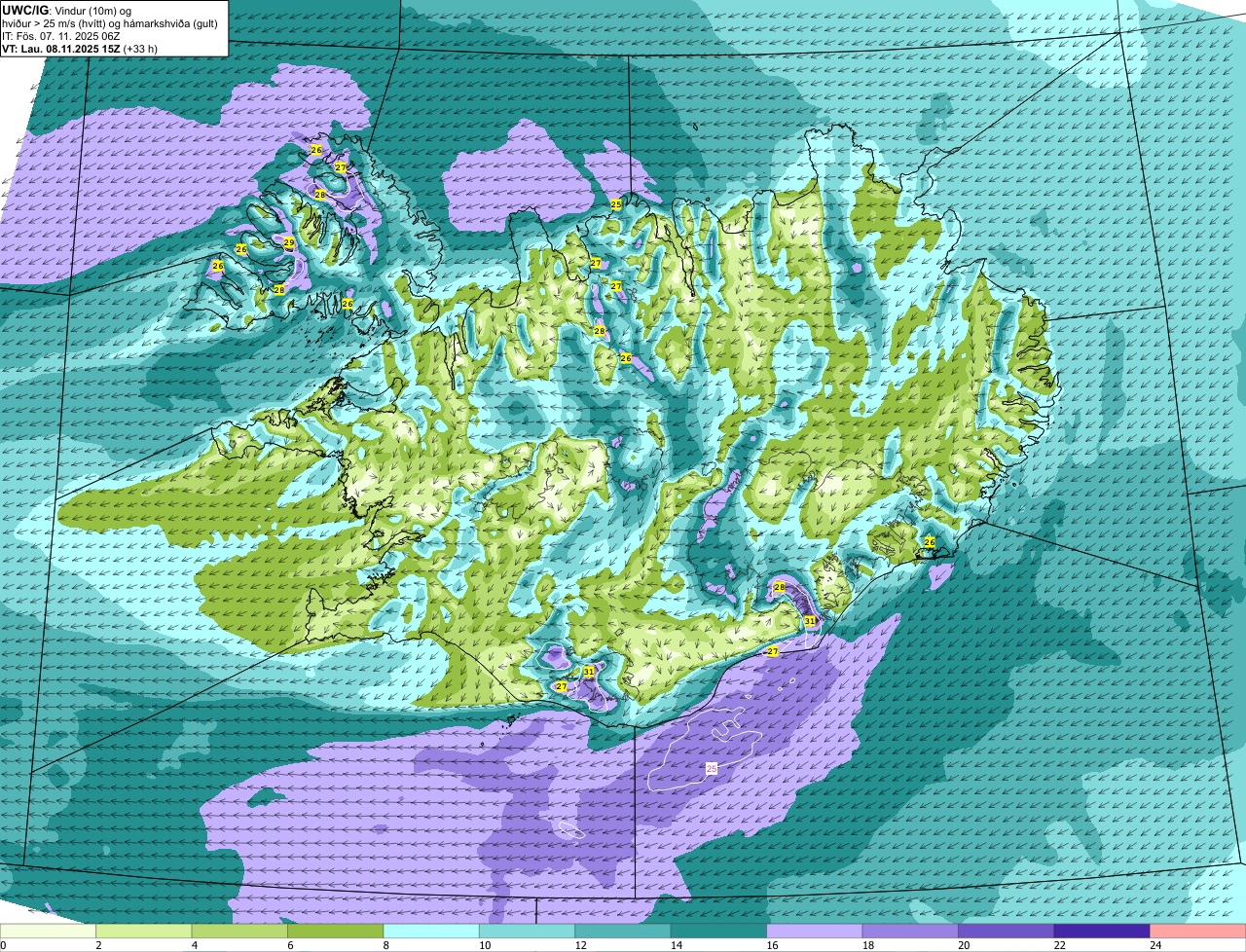Click the scale tick number '0'

tap(4, 945)
